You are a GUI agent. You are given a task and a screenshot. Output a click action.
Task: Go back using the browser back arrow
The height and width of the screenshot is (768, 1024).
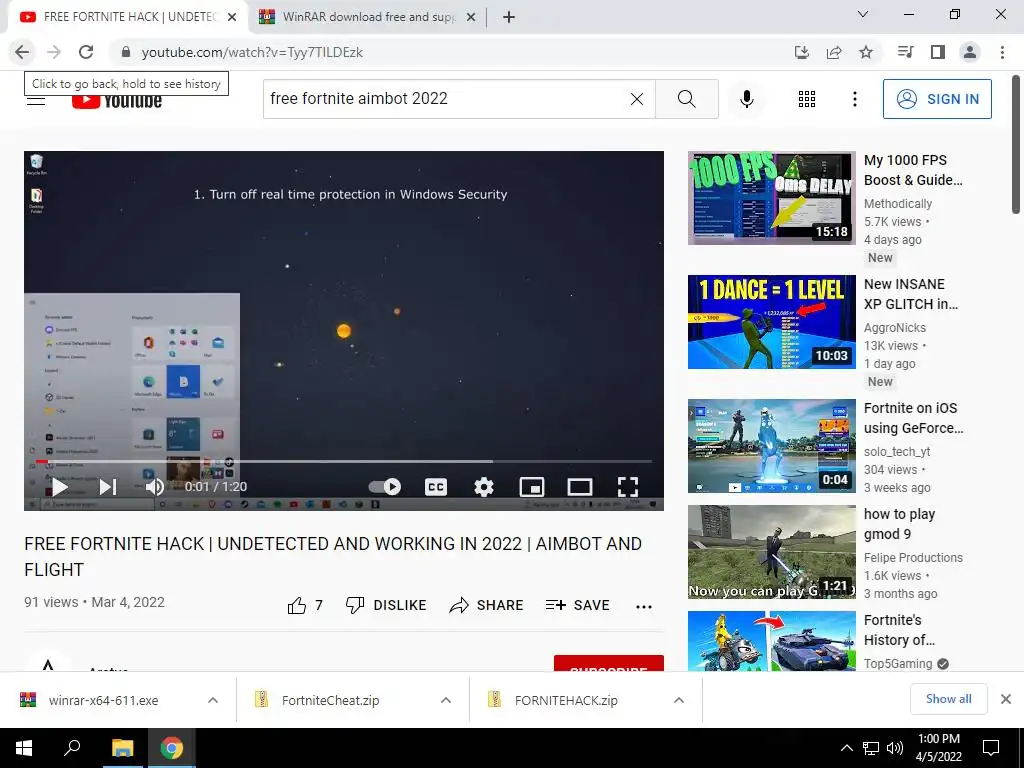point(22,52)
